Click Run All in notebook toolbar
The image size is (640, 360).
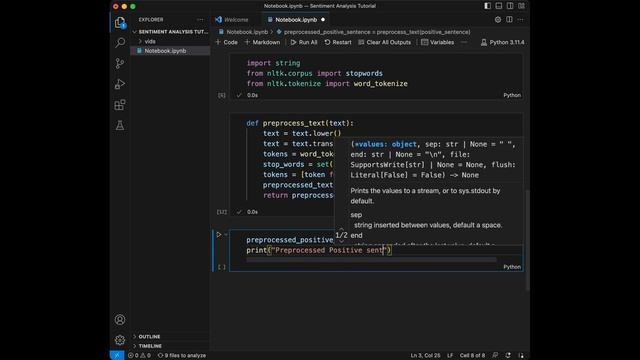(304, 42)
